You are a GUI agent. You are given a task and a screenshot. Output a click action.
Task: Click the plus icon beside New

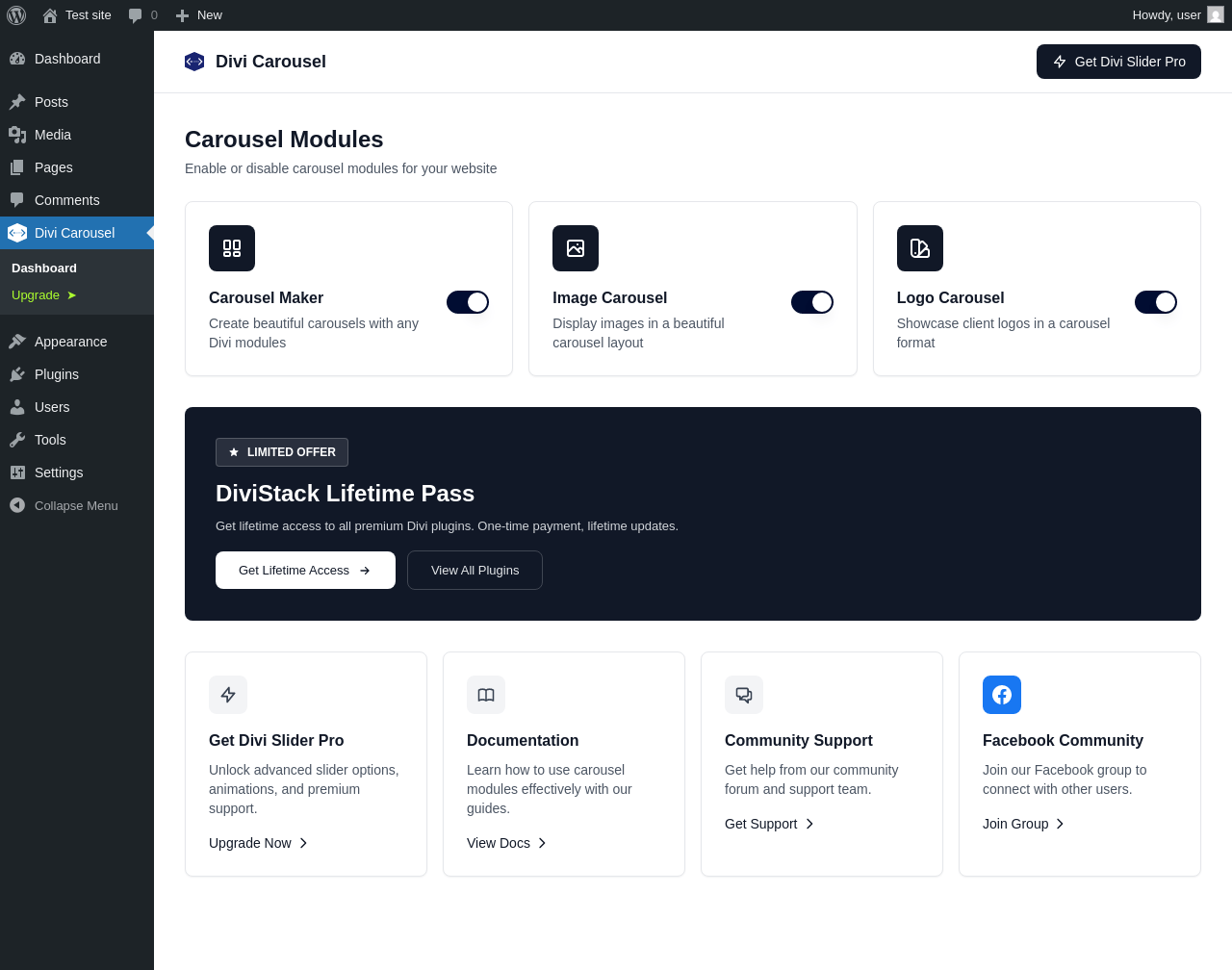tap(182, 15)
